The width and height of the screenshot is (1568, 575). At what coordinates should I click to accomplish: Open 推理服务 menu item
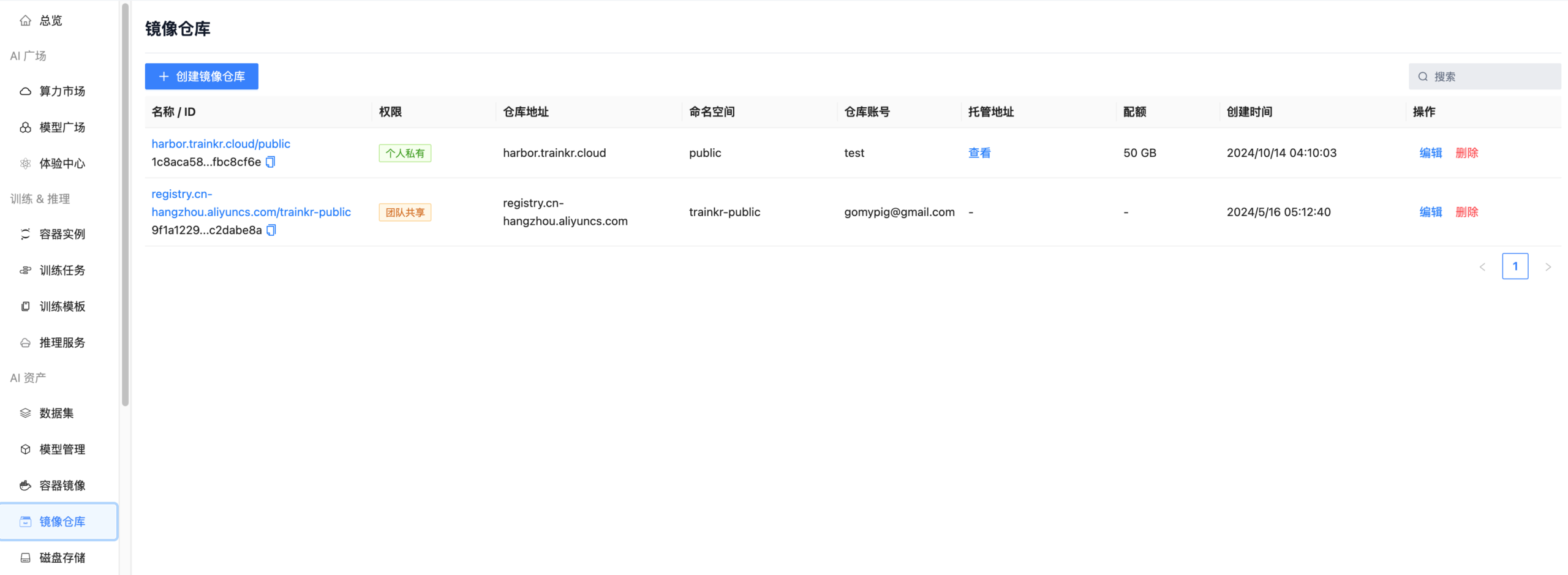[x=62, y=342]
